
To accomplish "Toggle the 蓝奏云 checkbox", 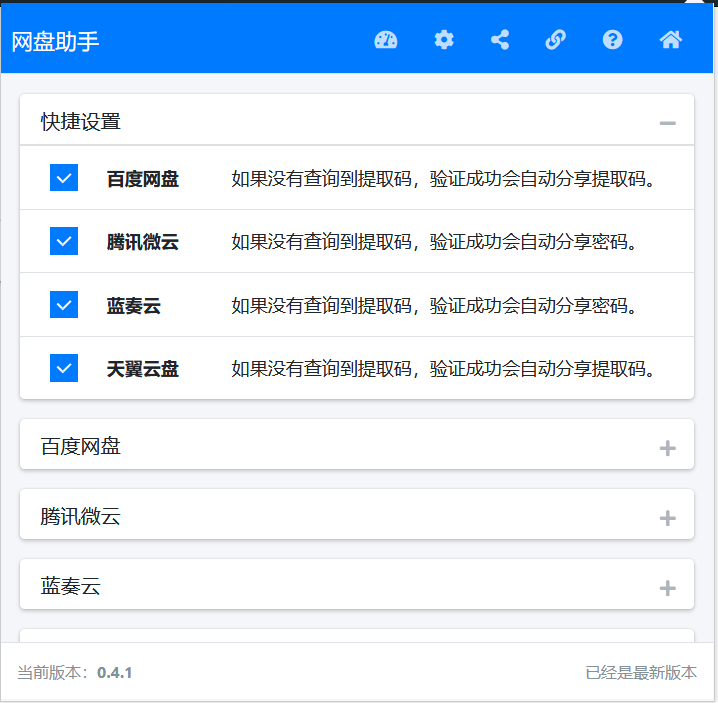I will [64, 305].
